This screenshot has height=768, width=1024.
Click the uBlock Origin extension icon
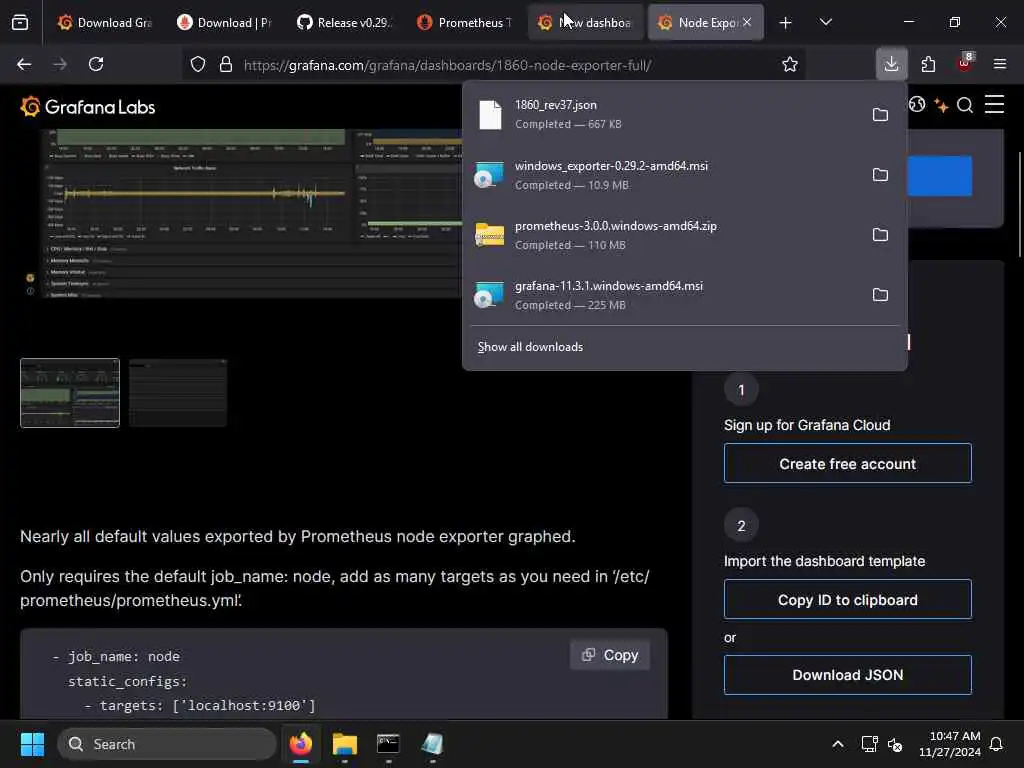(x=965, y=64)
